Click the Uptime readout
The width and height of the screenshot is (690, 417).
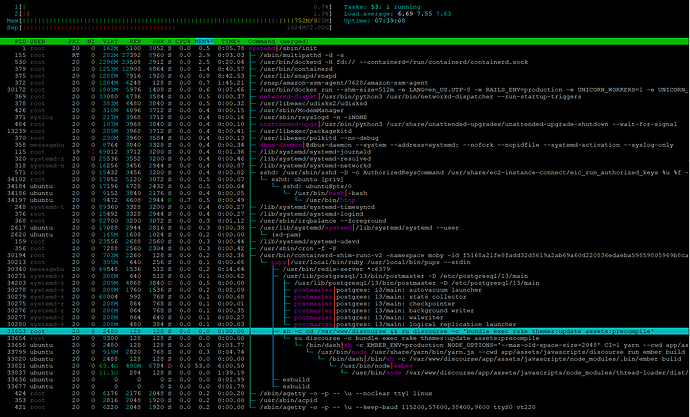click(374, 21)
